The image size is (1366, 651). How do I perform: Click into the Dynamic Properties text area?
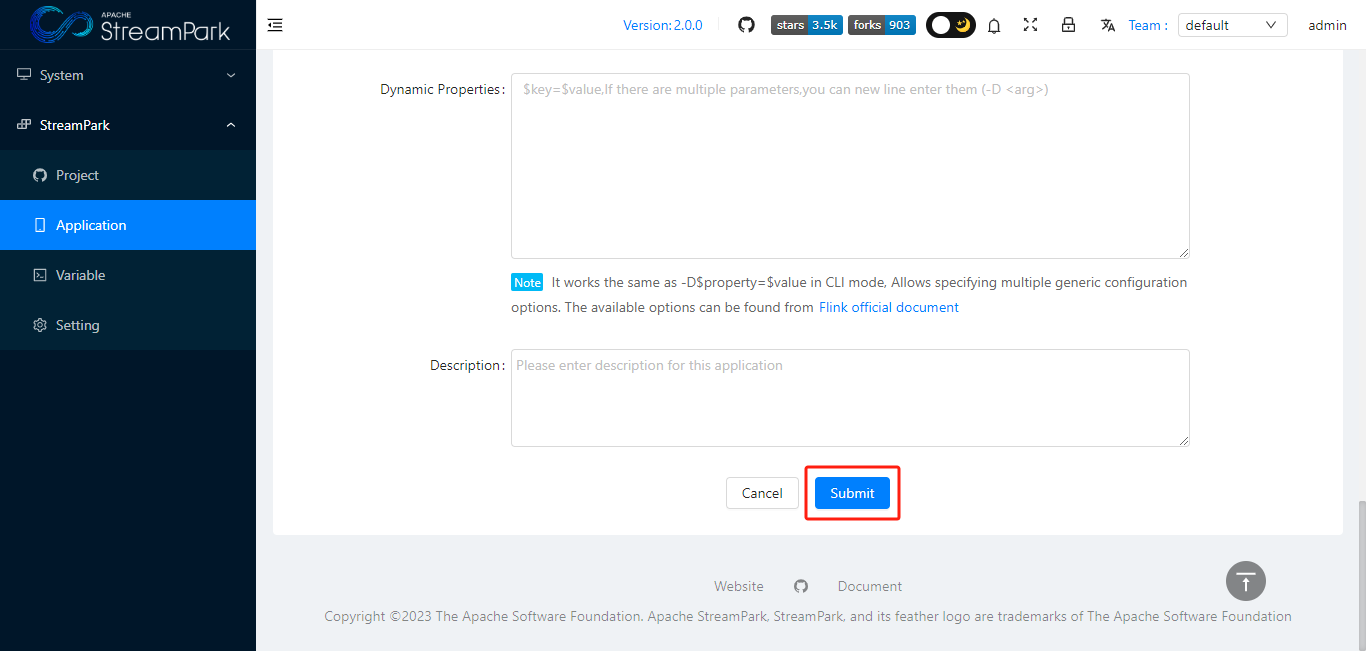pyautogui.click(x=850, y=166)
